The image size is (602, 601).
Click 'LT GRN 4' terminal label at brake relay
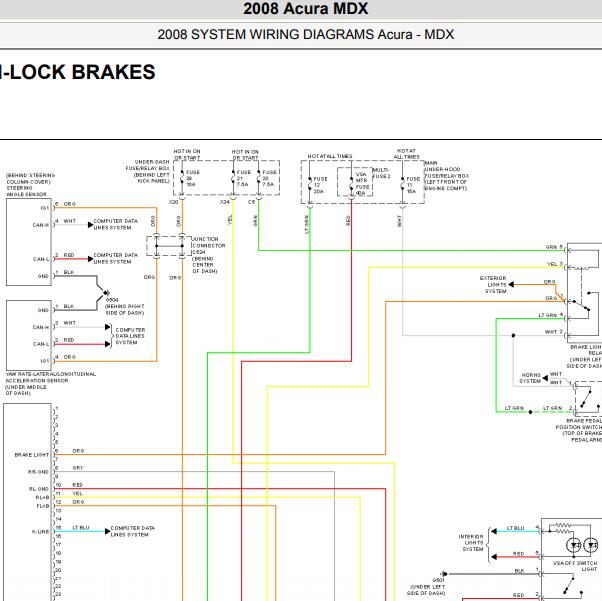point(551,315)
